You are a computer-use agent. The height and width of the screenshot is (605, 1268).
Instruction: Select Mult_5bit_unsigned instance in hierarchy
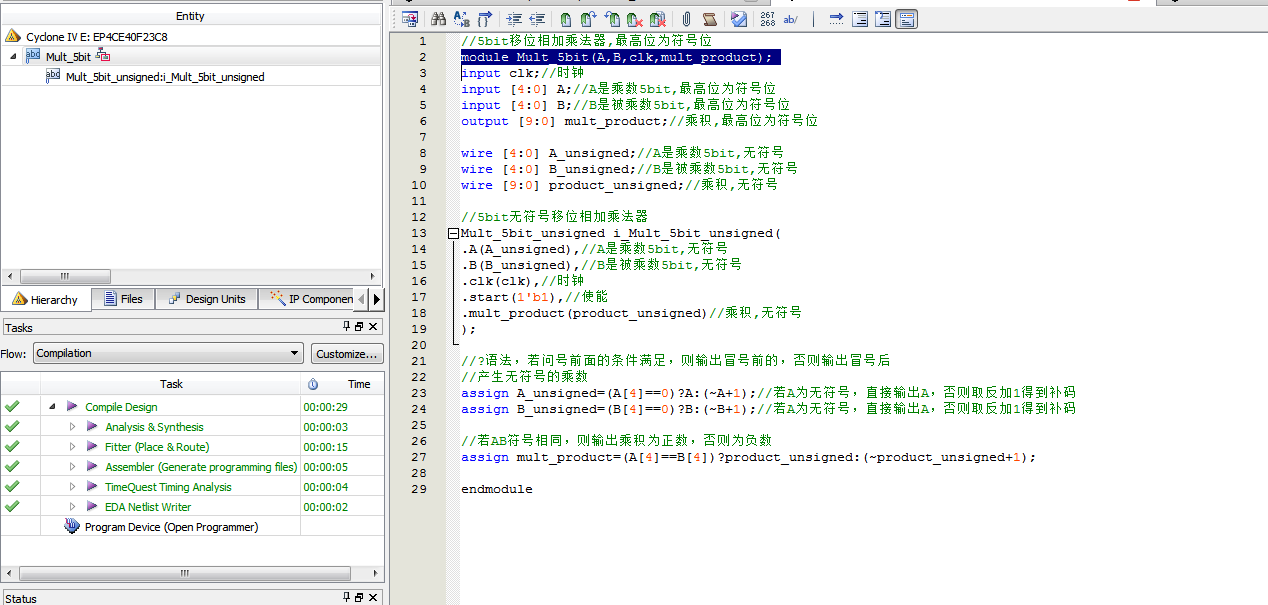(165, 77)
